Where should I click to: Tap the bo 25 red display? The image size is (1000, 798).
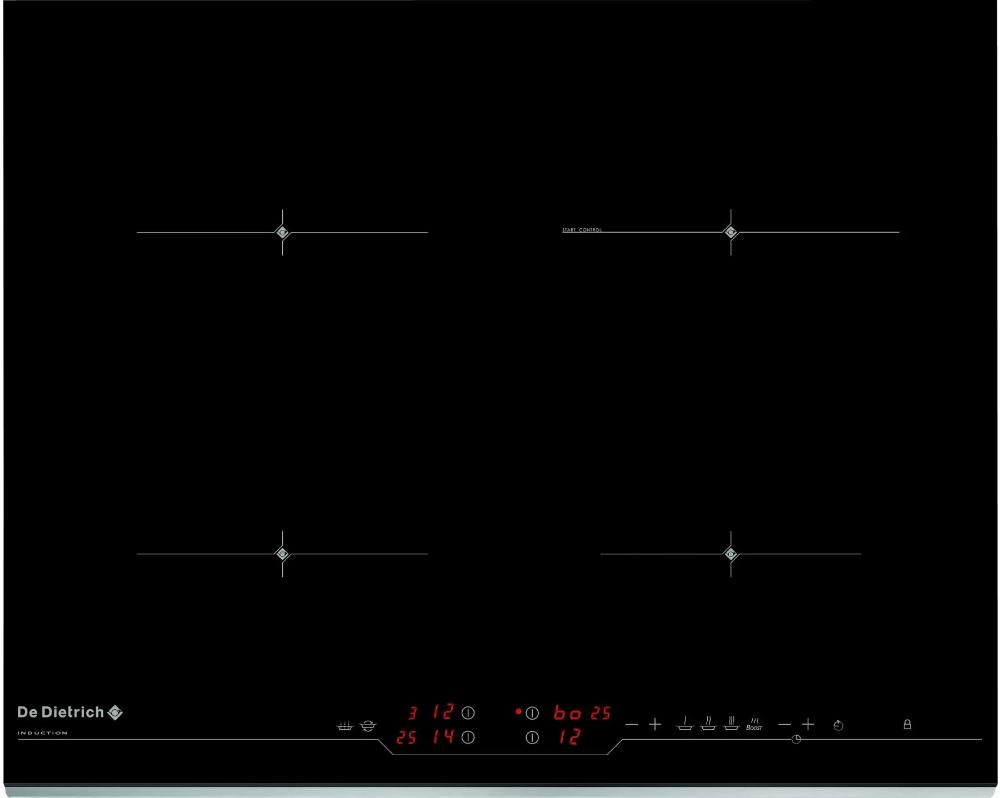click(x=582, y=713)
